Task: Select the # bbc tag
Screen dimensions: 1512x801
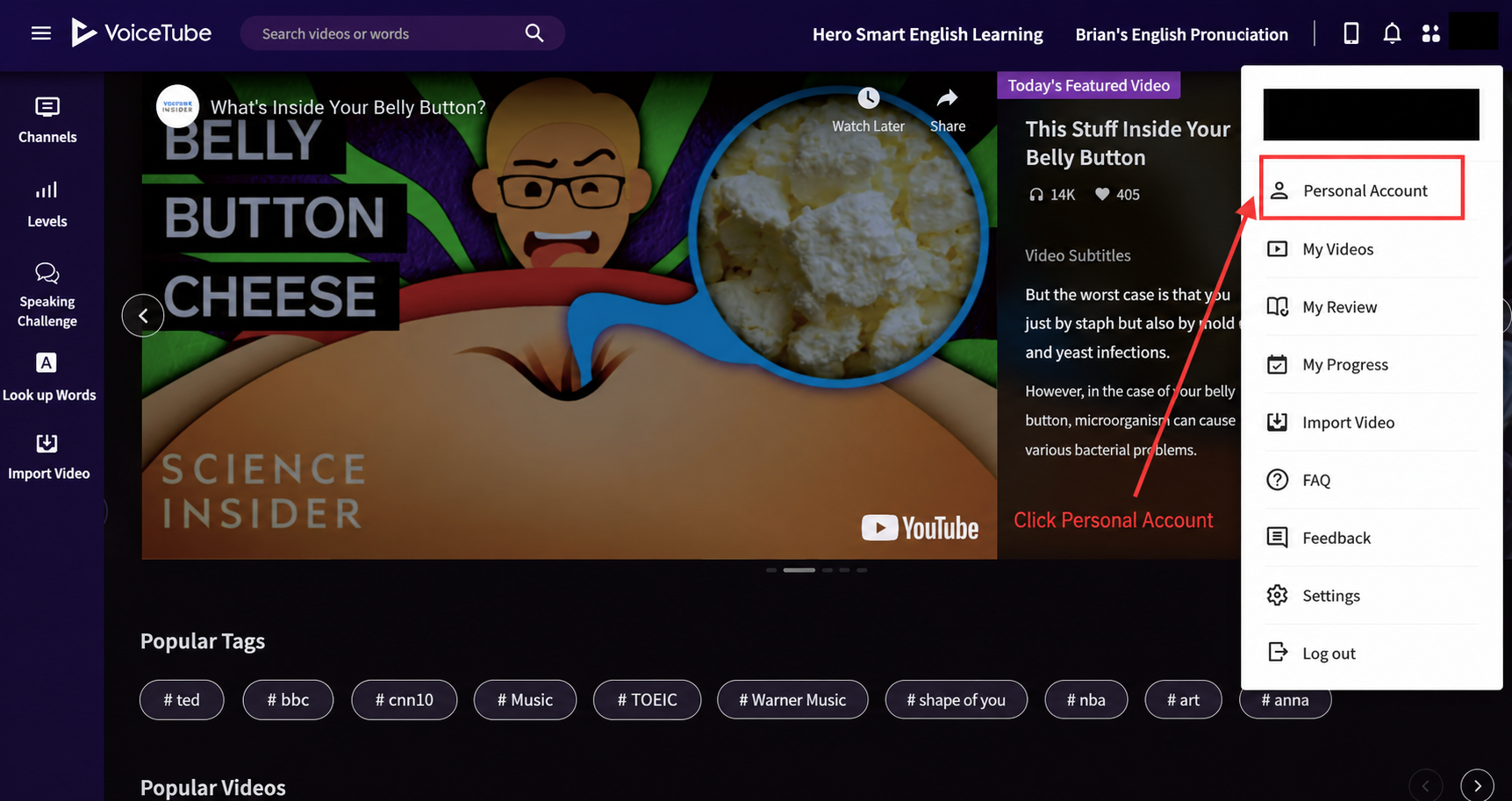Action: click(x=288, y=700)
